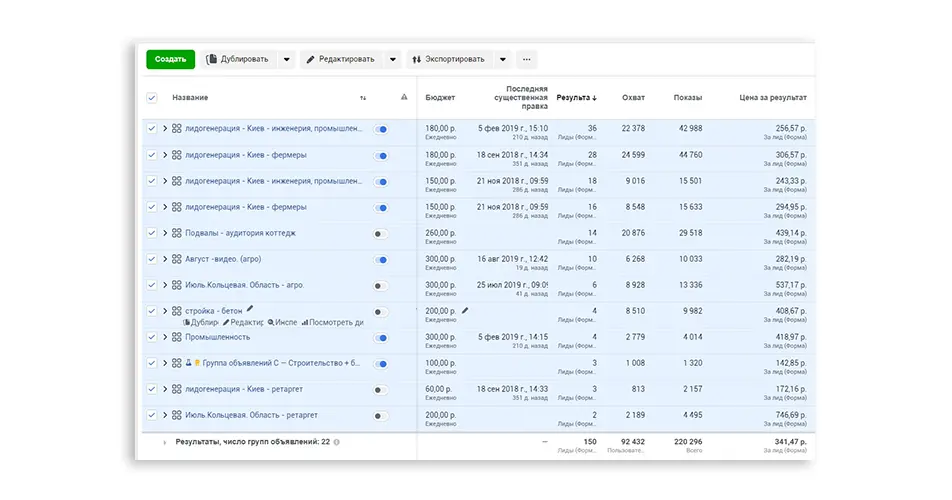The width and height of the screenshot is (952, 500).
Task: Open the Дублировать dropdown arrow
Action: (x=287, y=59)
